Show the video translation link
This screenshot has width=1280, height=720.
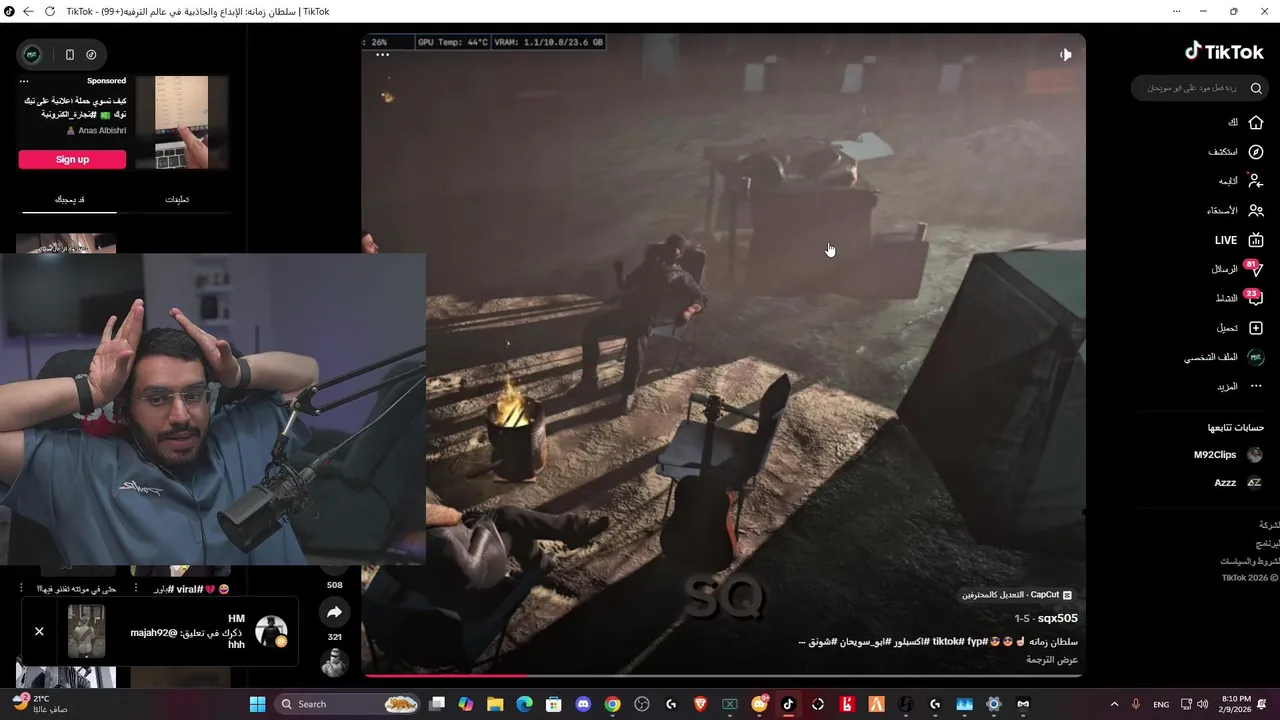click(x=1053, y=660)
